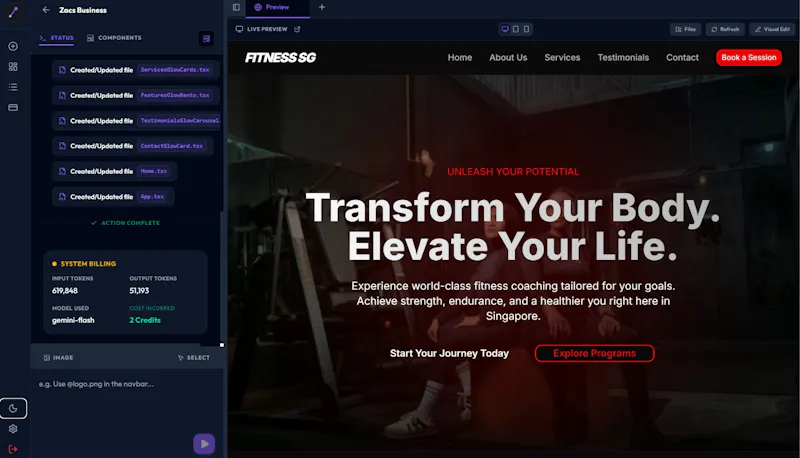Click Contact in the website navbar
This screenshot has height=458, width=800.
pyautogui.click(x=682, y=58)
